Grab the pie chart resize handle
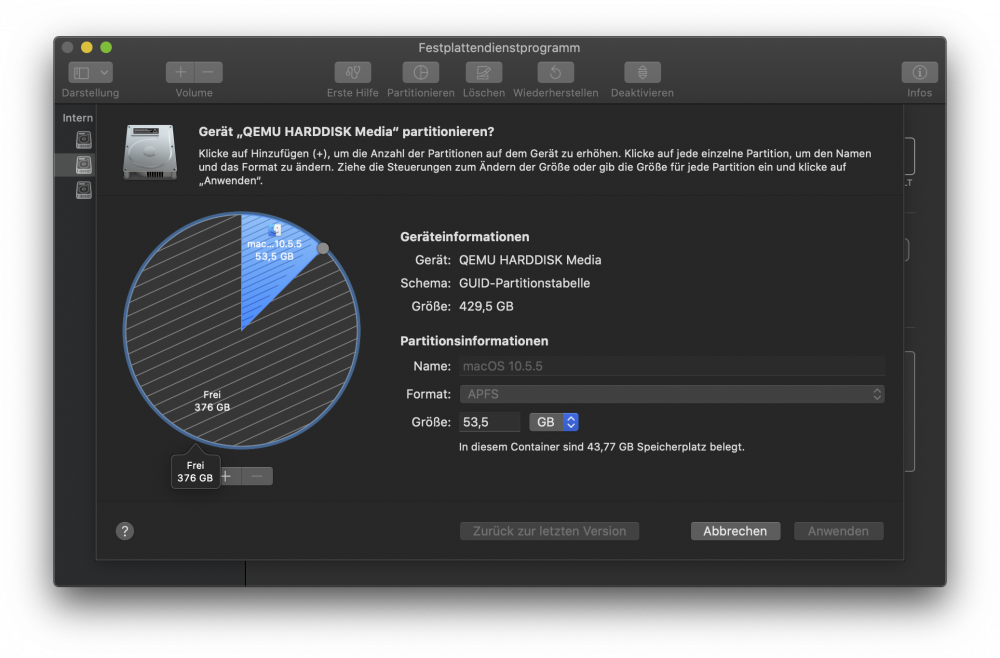The width and height of the screenshot is (1000, 658). (x=323, y=249)
